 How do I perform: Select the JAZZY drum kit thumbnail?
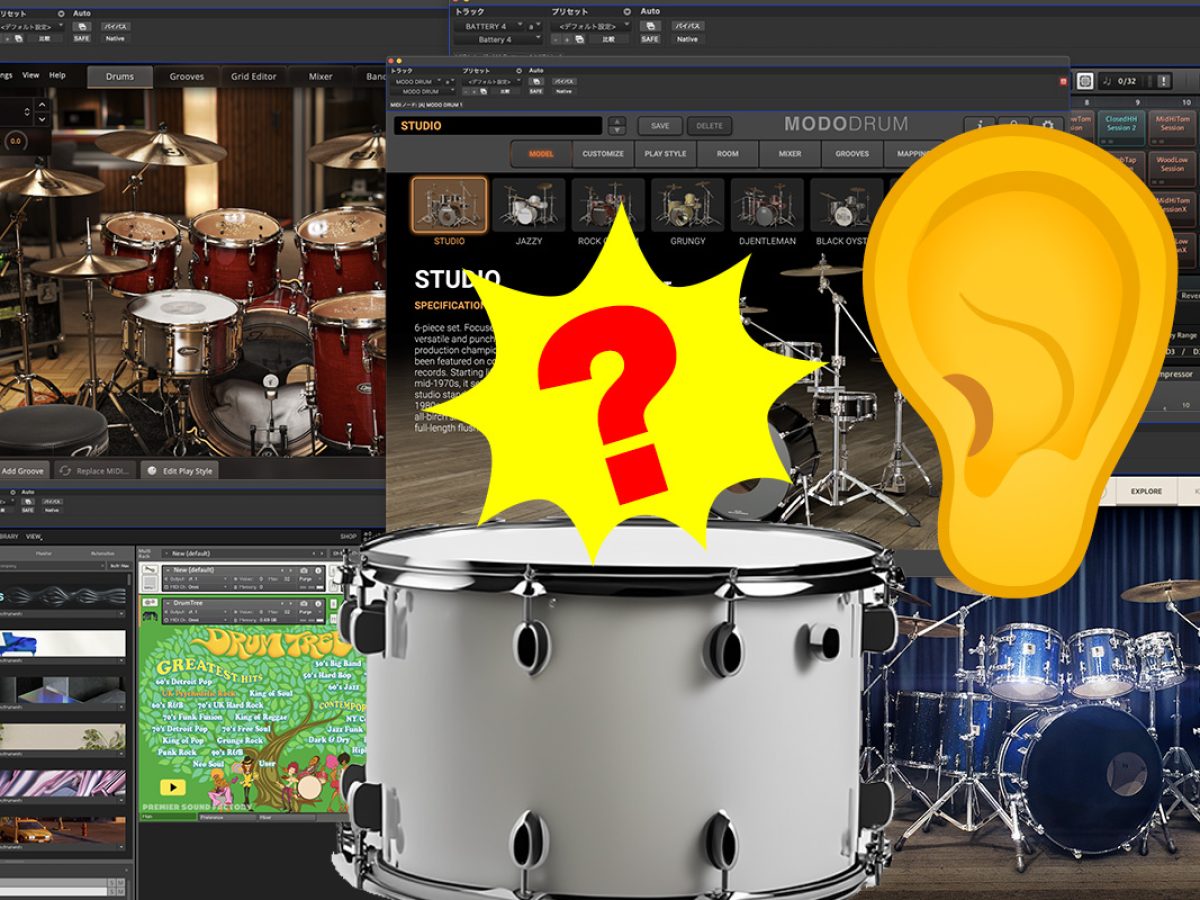coord(529,206)
